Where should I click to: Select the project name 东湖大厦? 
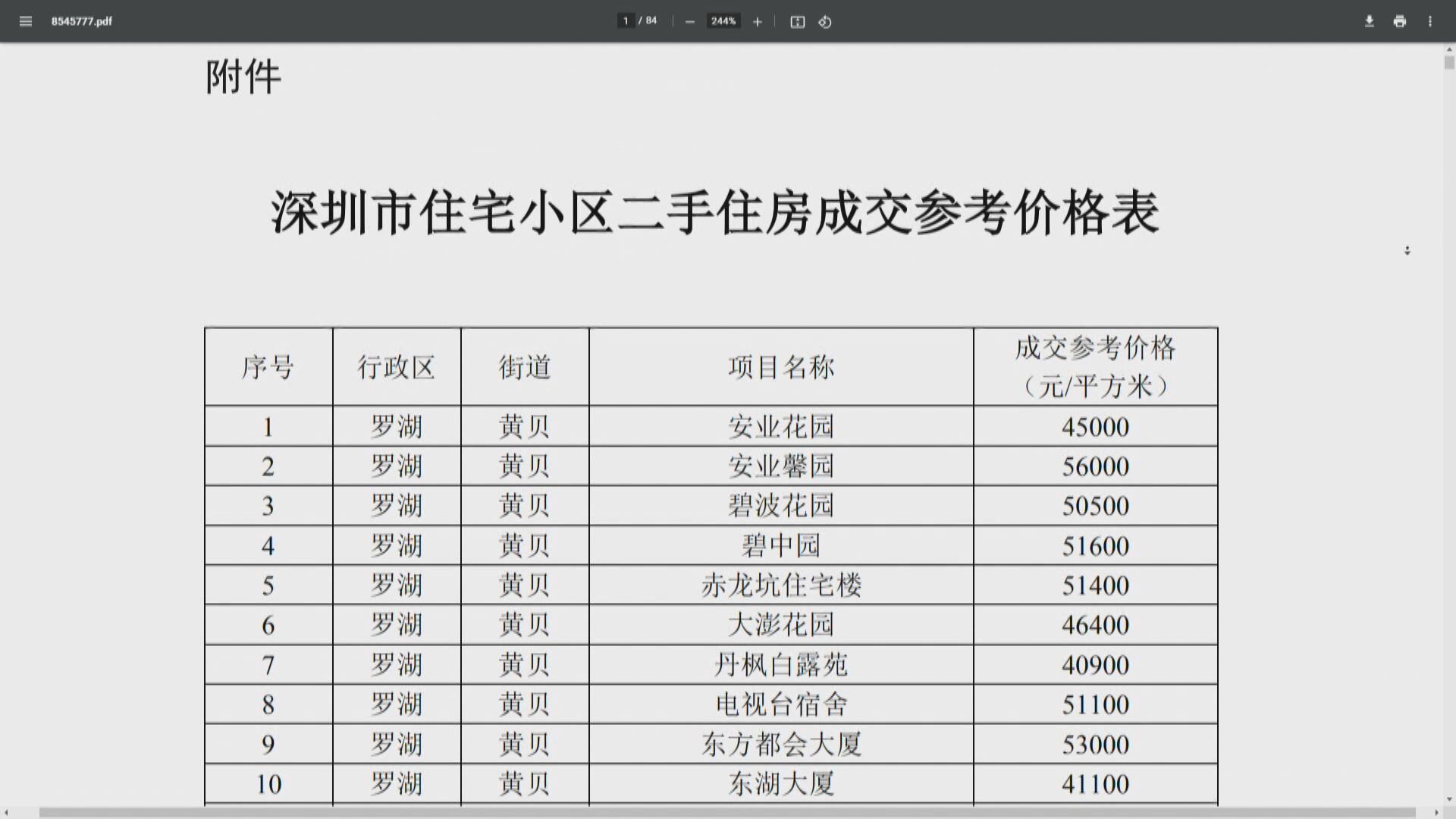point(781,783)
